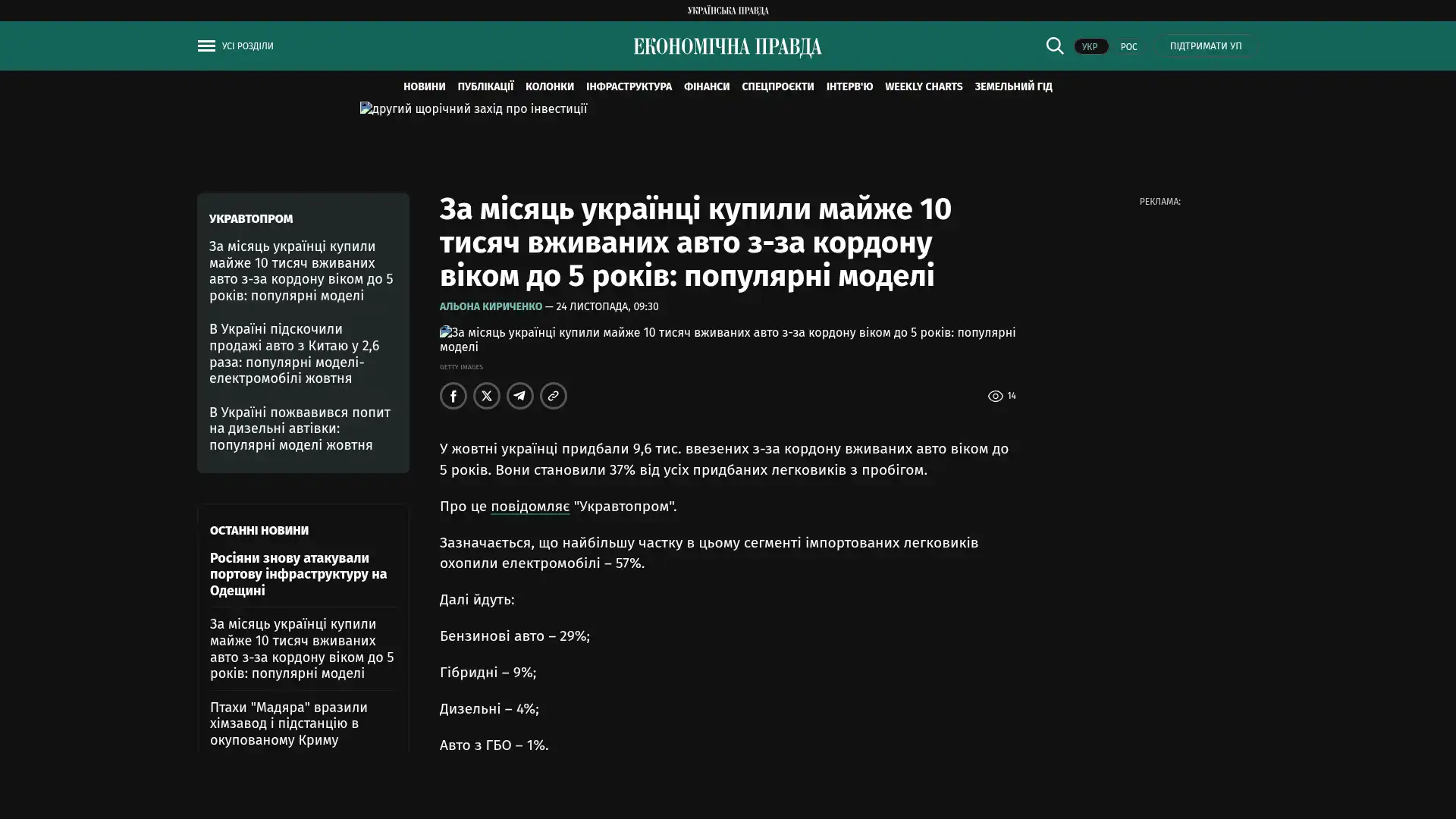The width and height of the screenshot is (1456, 819).
Task: Click the investment event banner image
Action: (x=473, y=109)
